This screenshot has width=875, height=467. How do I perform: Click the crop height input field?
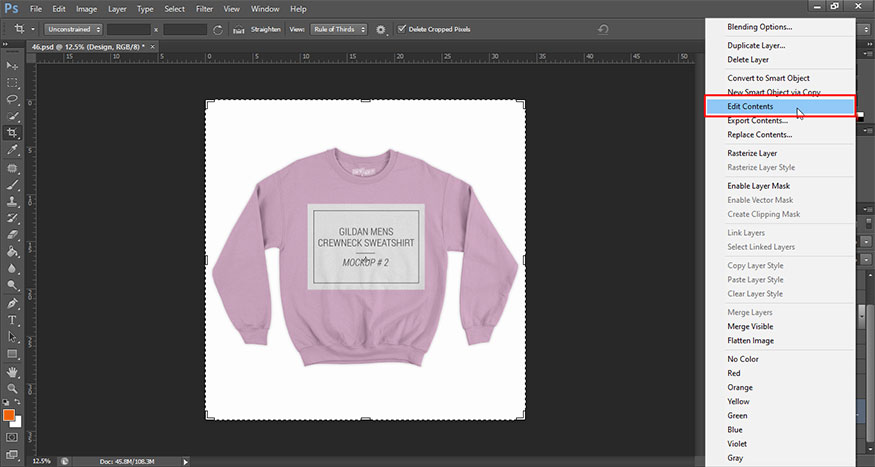tap(185, 30)
